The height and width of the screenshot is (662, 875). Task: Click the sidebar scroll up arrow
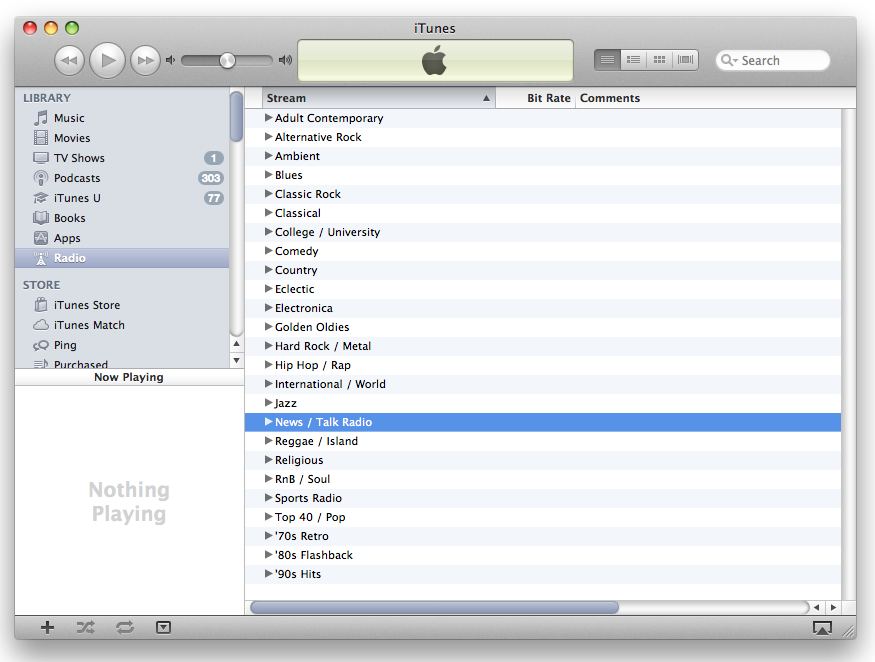point(237,344)
